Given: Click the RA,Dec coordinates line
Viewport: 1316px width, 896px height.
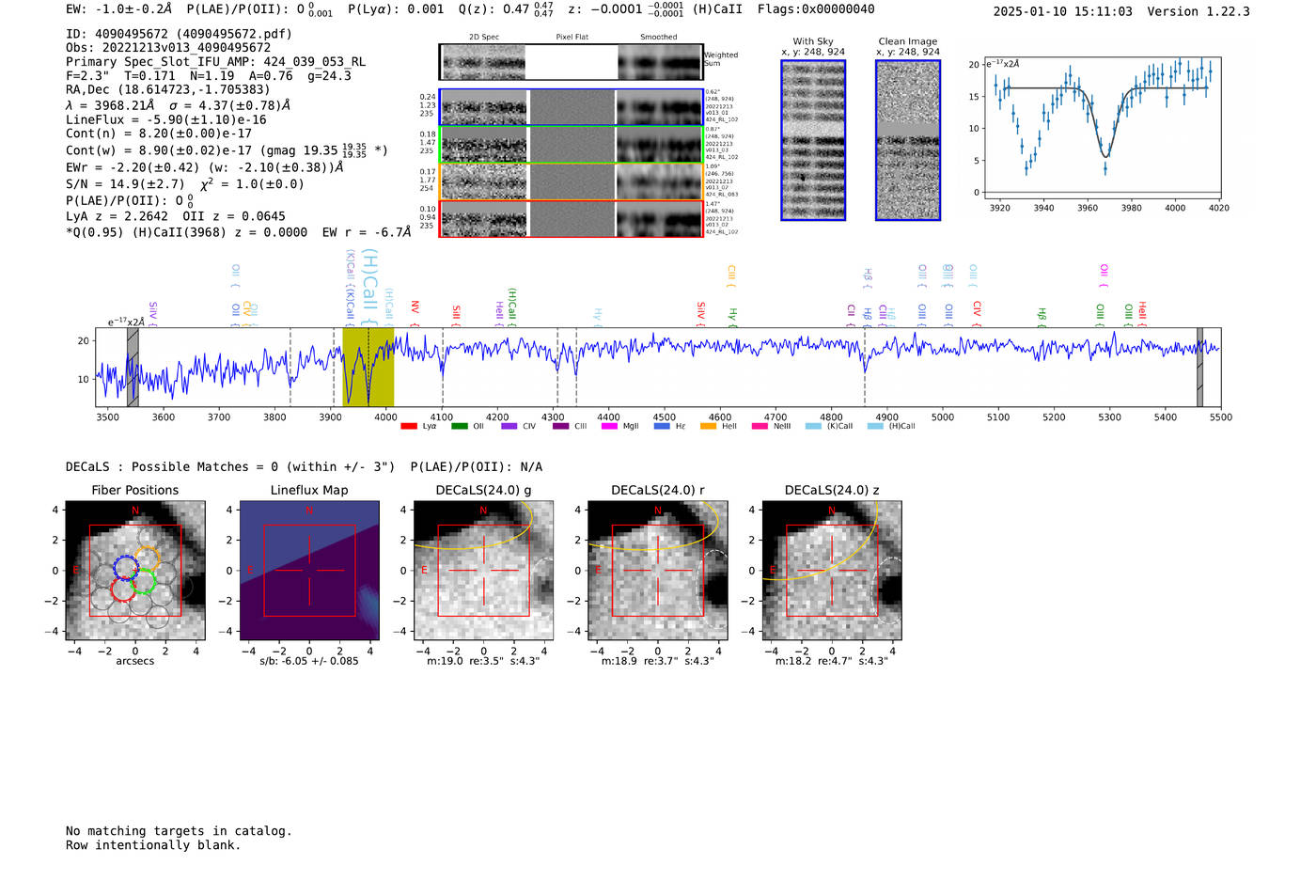Looking at the screenshot, I should pyautogui.click(x=167, y=90).
